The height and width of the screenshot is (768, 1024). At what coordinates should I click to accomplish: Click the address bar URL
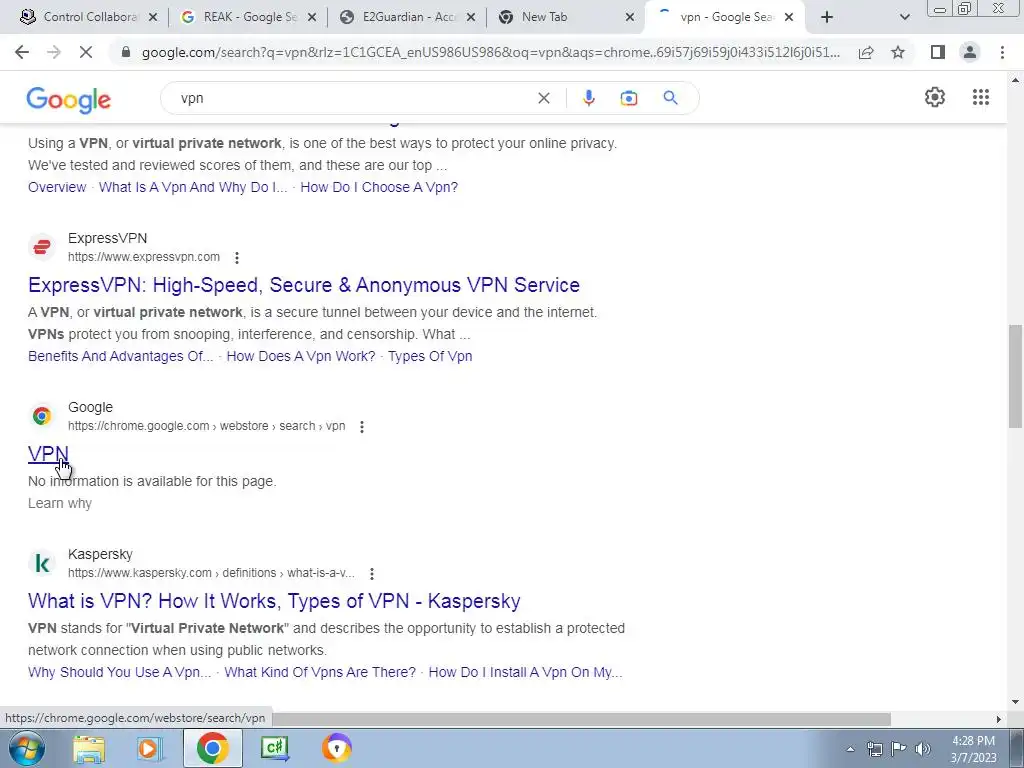click(490, 52)
